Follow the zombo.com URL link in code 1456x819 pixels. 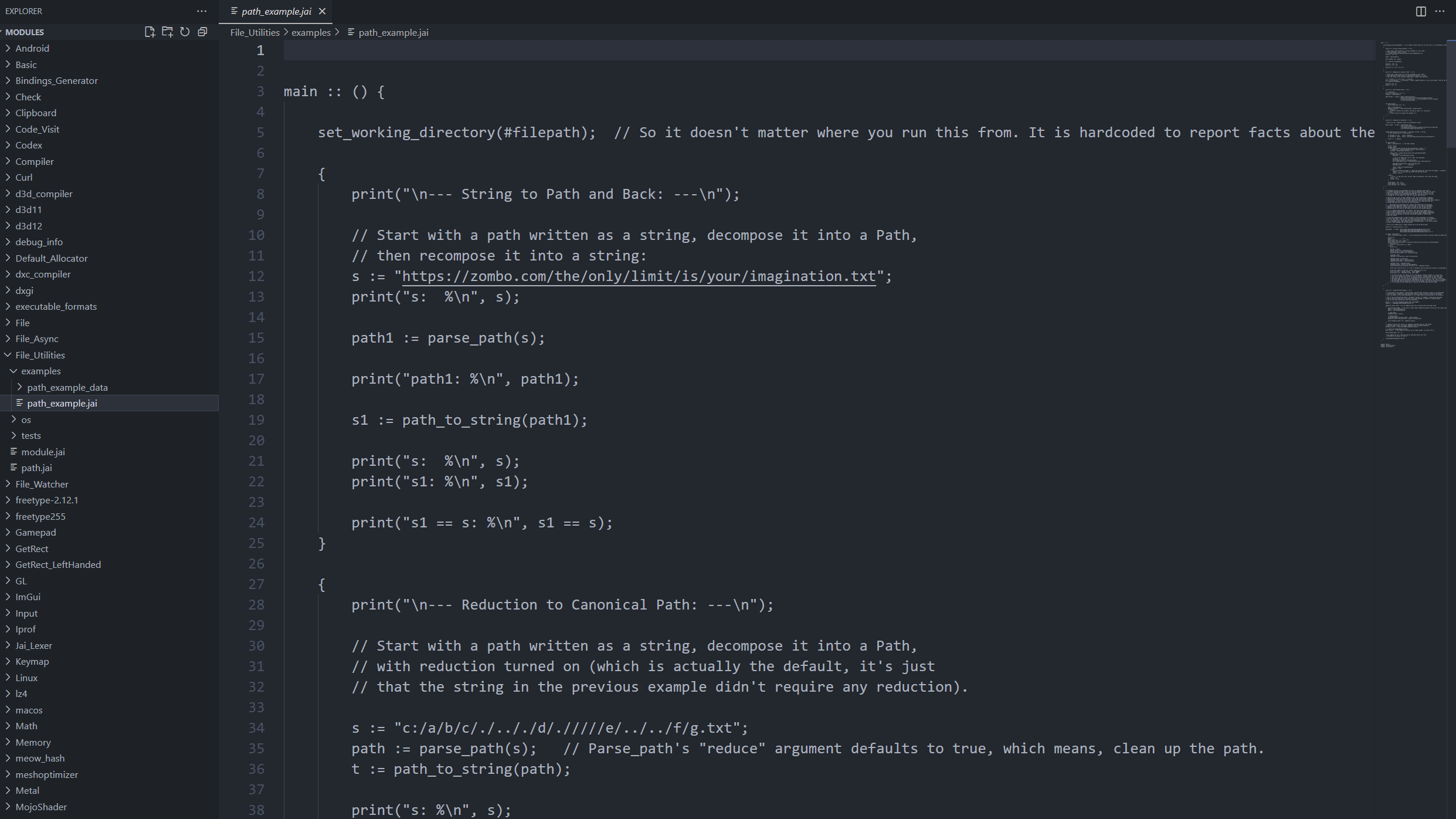[x=638, y=276]
